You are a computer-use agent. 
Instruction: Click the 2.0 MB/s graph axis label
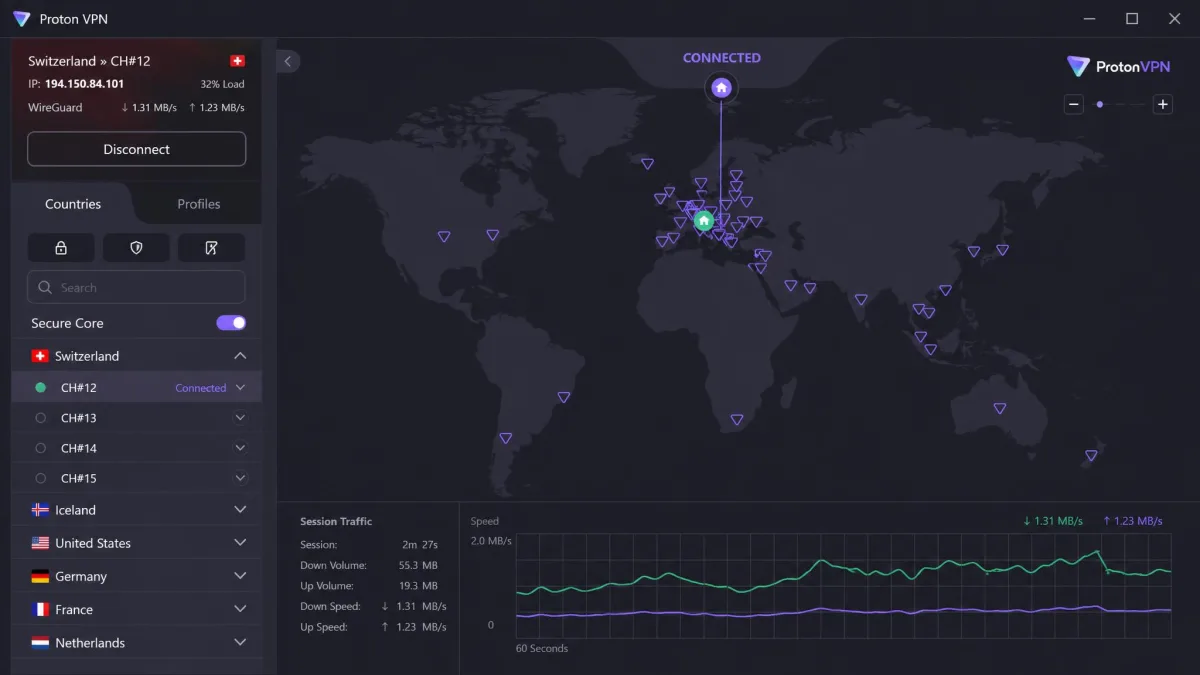click(491, 541)
